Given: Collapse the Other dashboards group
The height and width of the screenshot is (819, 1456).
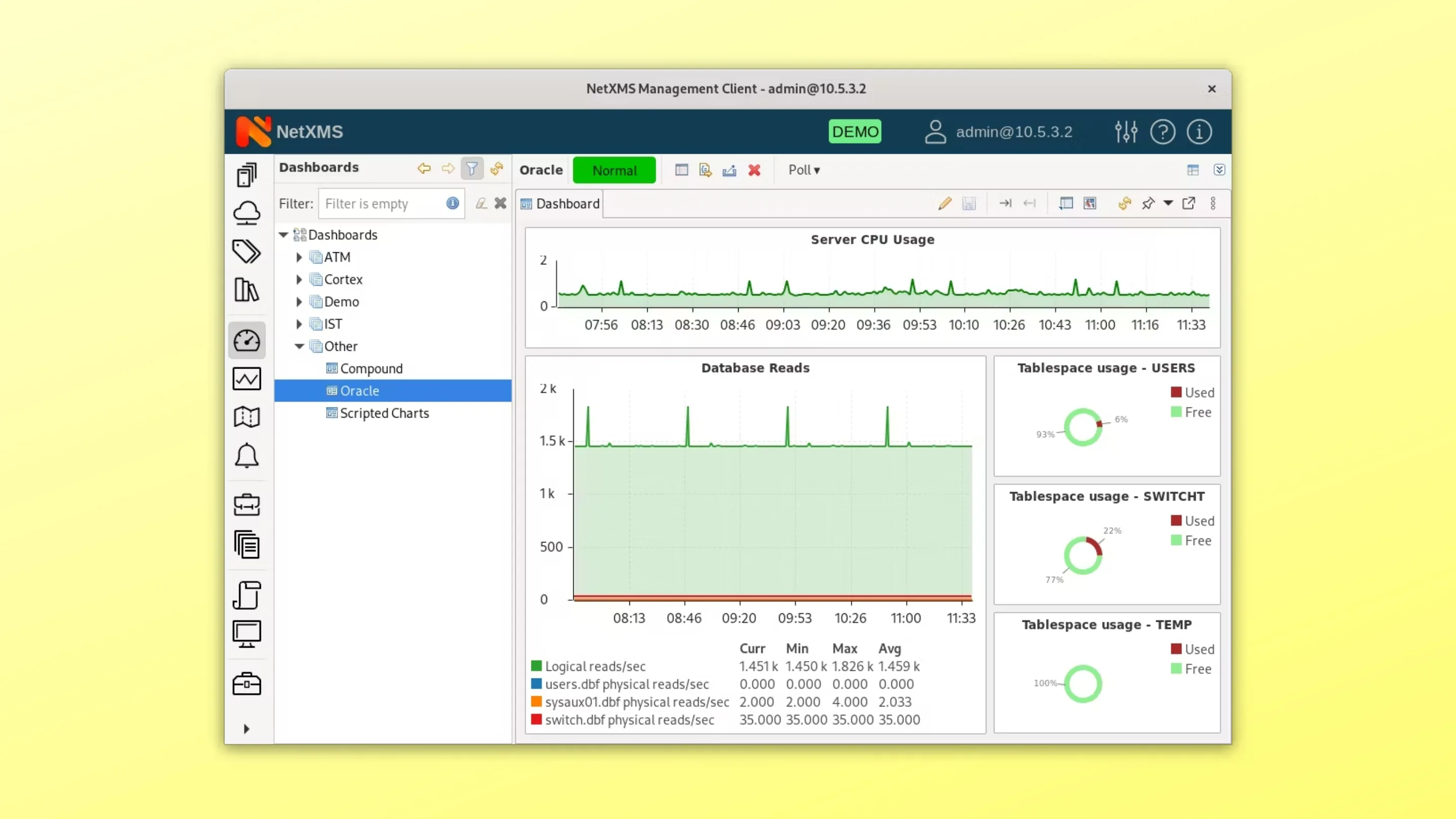Looking at the screenshot, I should (300, 346).
